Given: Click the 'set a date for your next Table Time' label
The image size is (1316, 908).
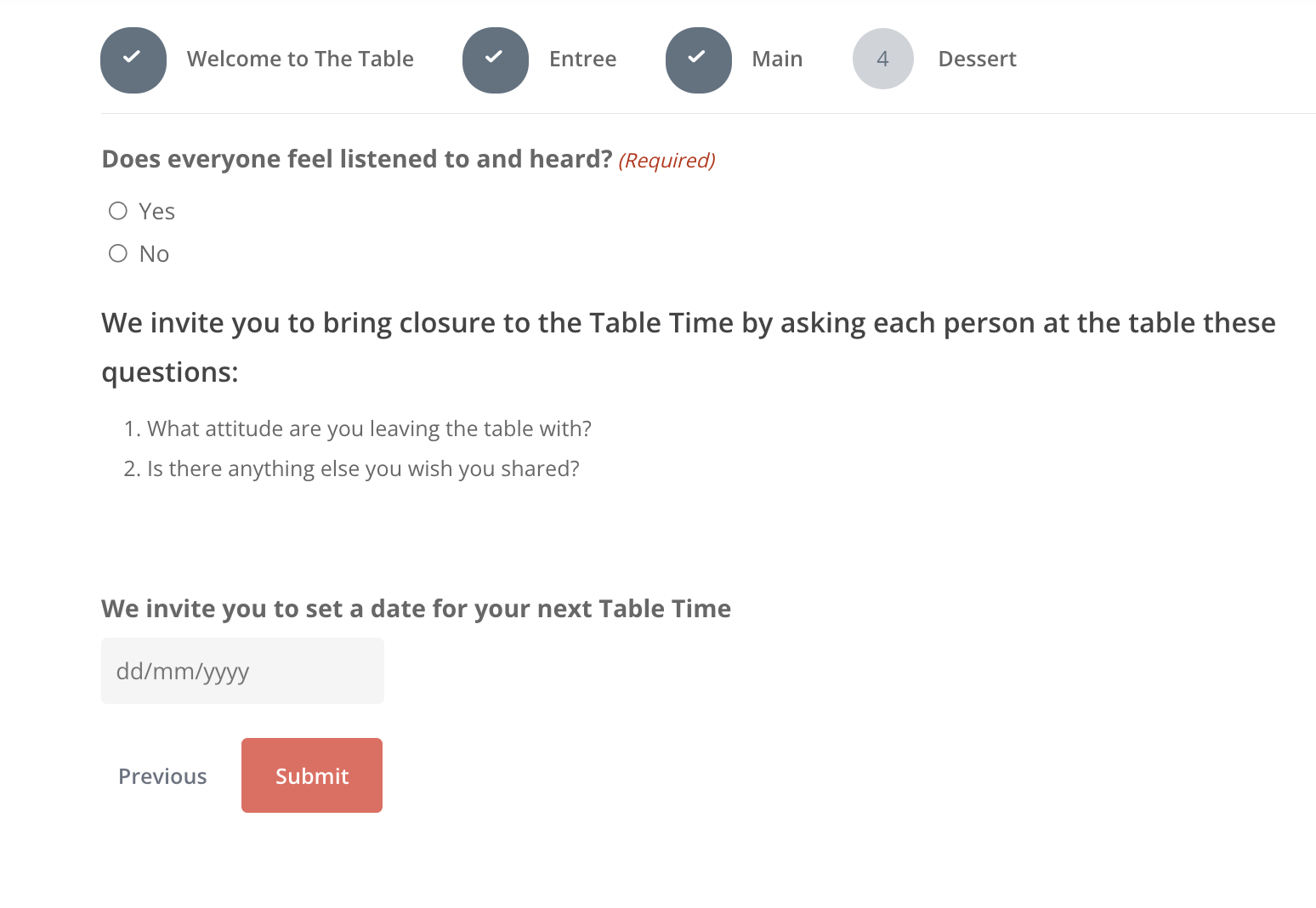Looking at the screenshot, I should click(x=416, y=609).
